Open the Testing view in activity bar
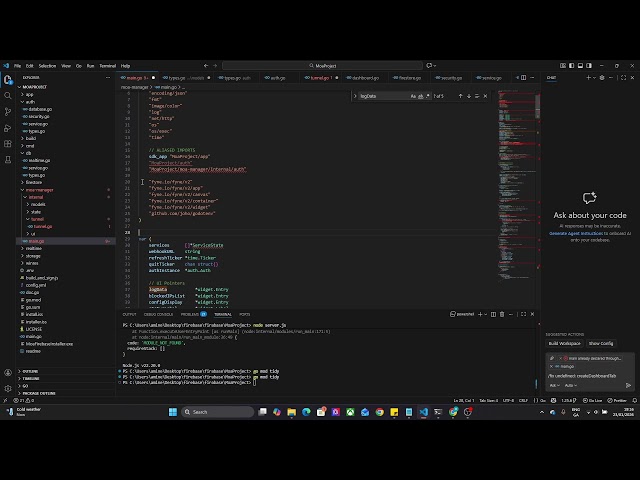 8,160
